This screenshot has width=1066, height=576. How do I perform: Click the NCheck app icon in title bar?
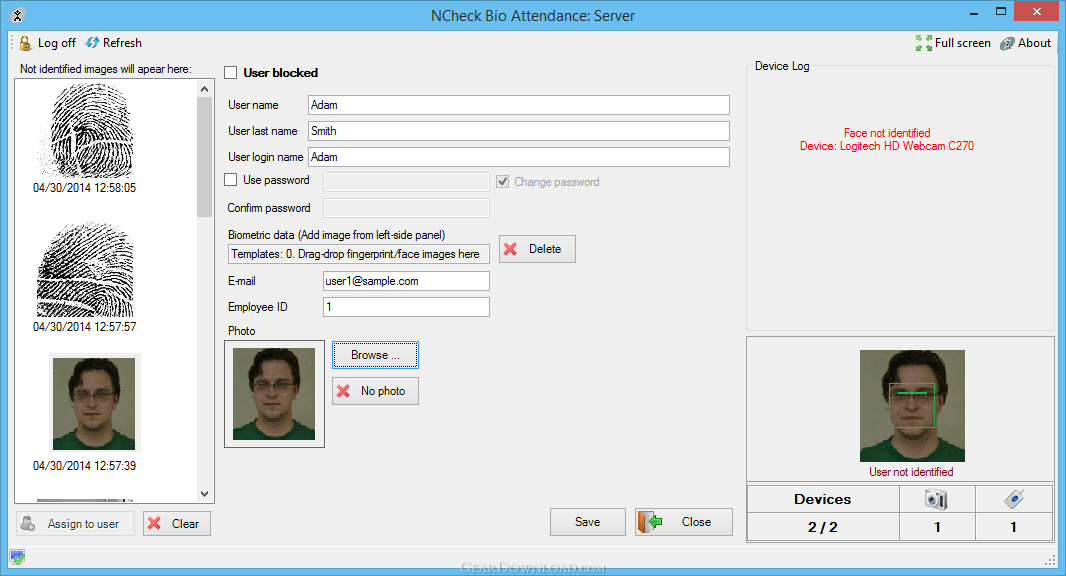pos(18,15)
